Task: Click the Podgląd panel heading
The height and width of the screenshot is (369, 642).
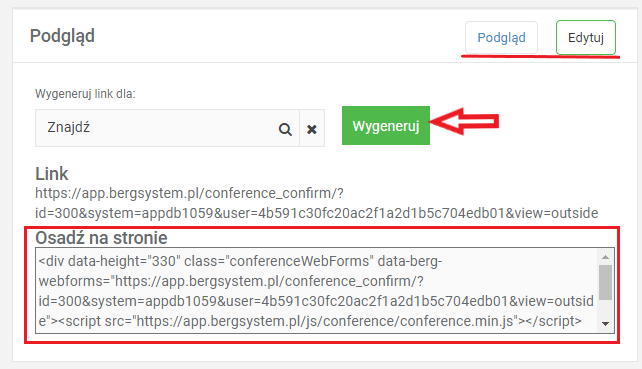Action: point(62,36)
